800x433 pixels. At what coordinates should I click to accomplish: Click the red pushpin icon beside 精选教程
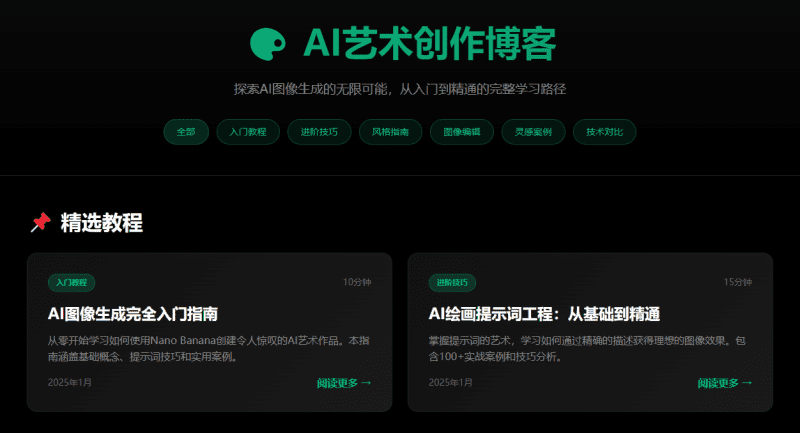(40, 222)
